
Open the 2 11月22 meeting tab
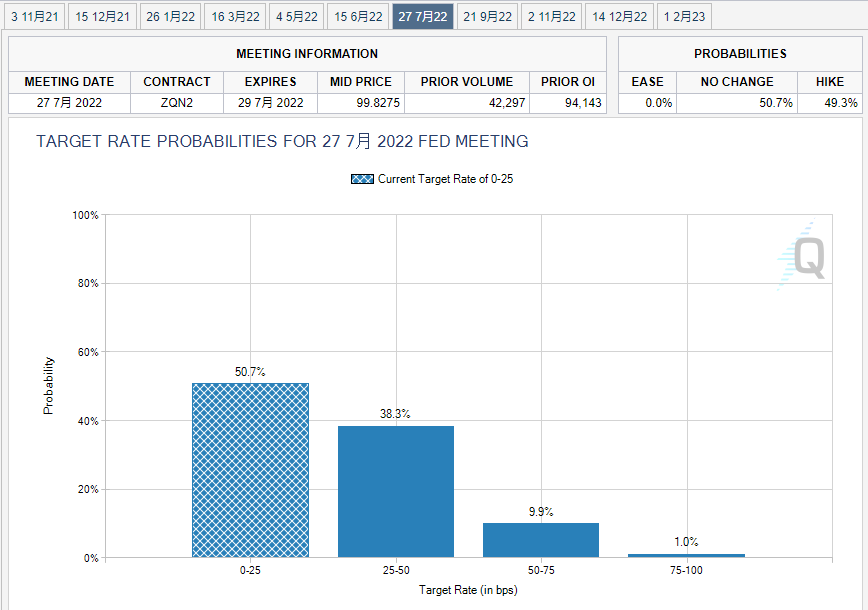(x=552, y=16)
